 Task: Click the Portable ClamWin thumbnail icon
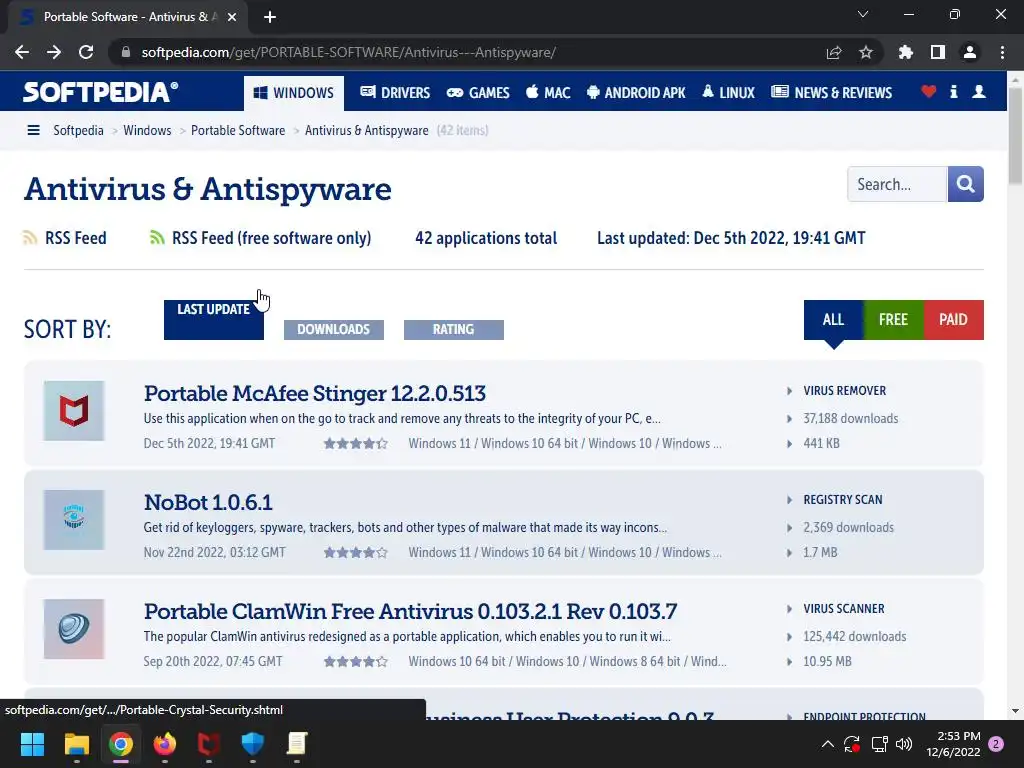(x=74, y=629)
